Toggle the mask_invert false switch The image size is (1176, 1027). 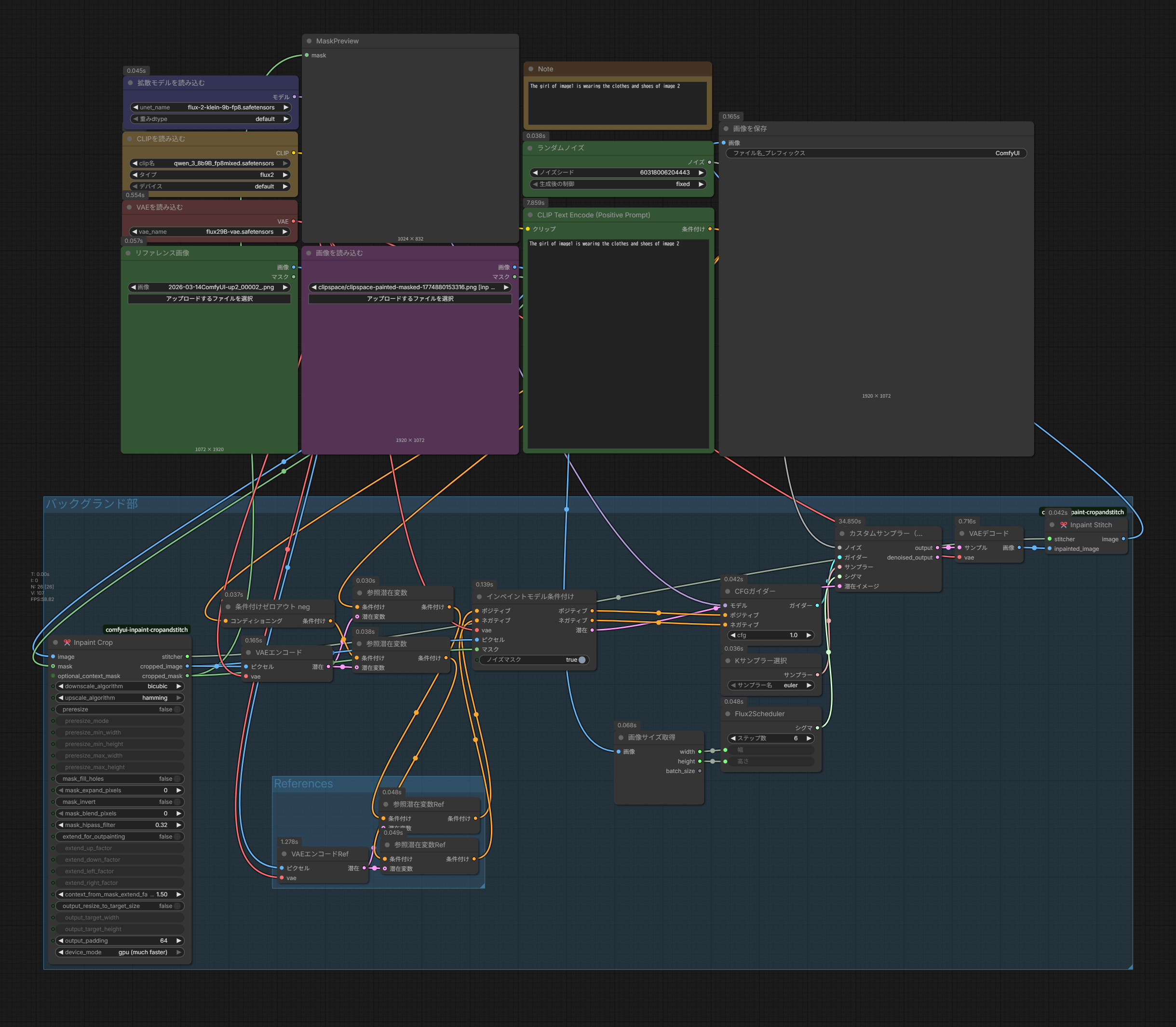pyautogui.click(x=177, y=802)
